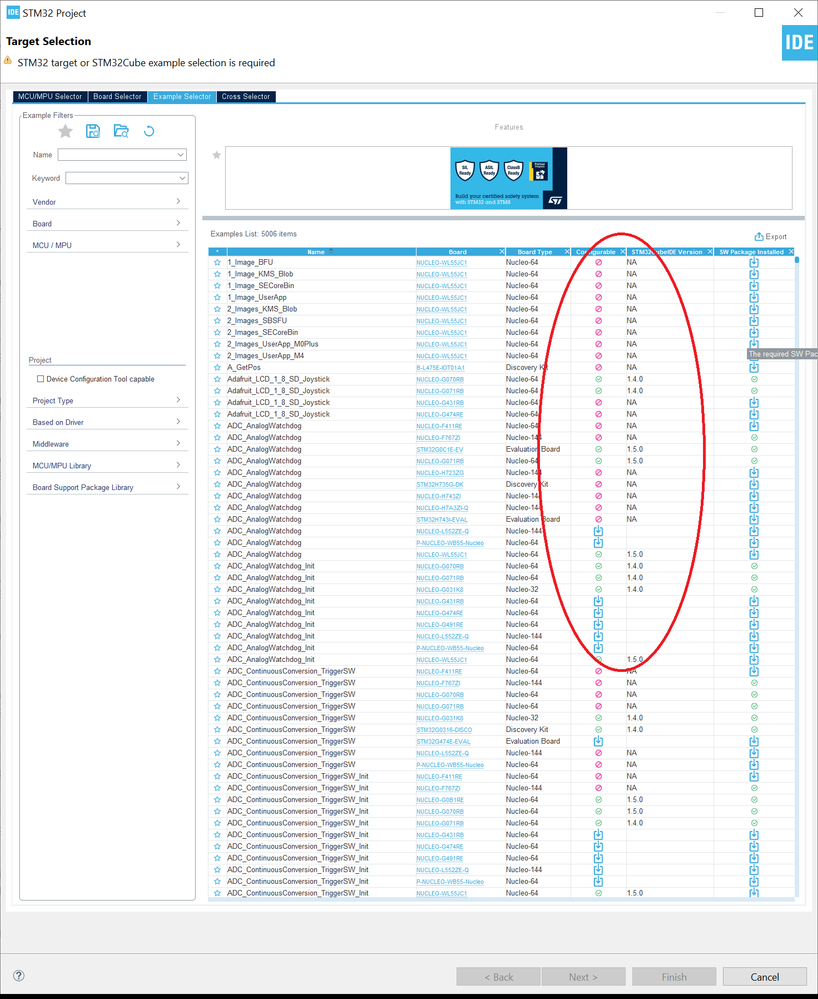Click into the Keyword filter text field
This screenshot has width=818, height=999.
click(x=120, y=178)
